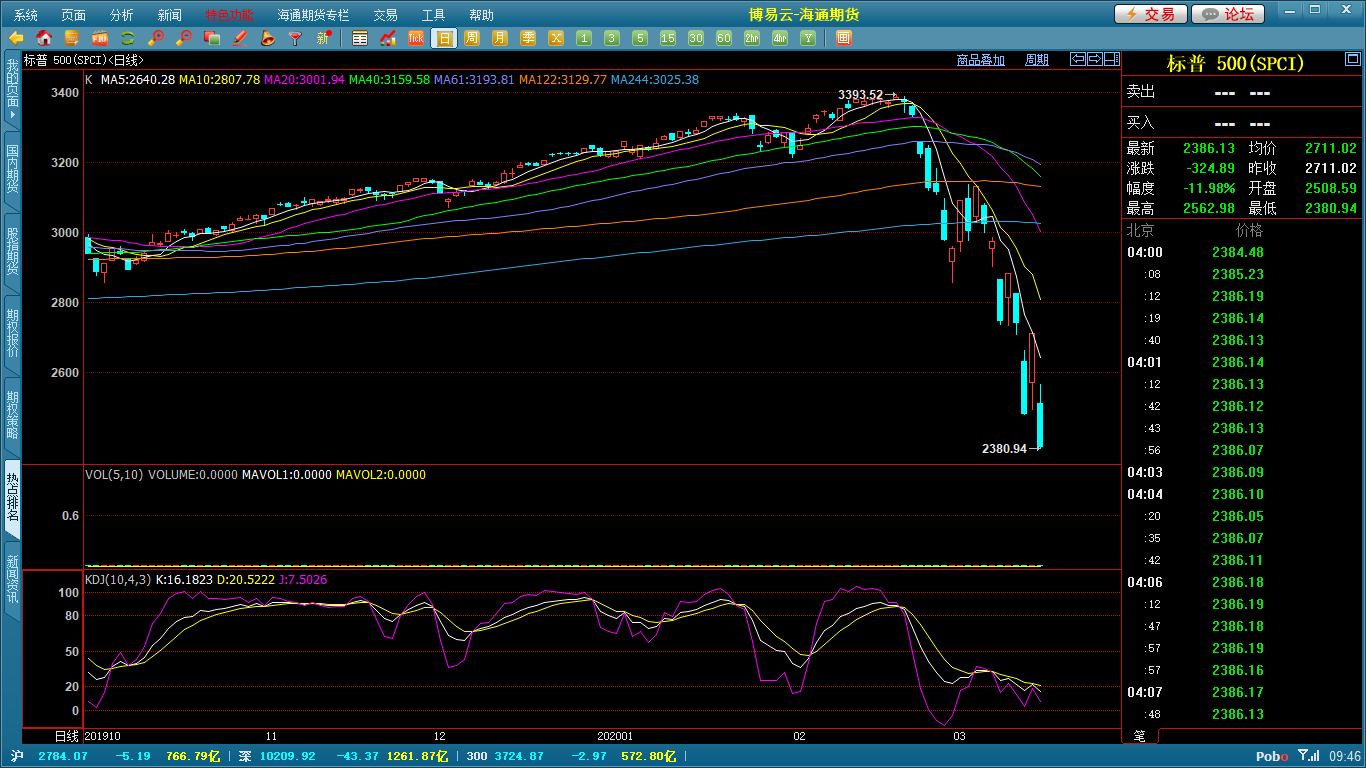Open the 帮助 menu
1366x768 pixels.
(x=481, y=15)
